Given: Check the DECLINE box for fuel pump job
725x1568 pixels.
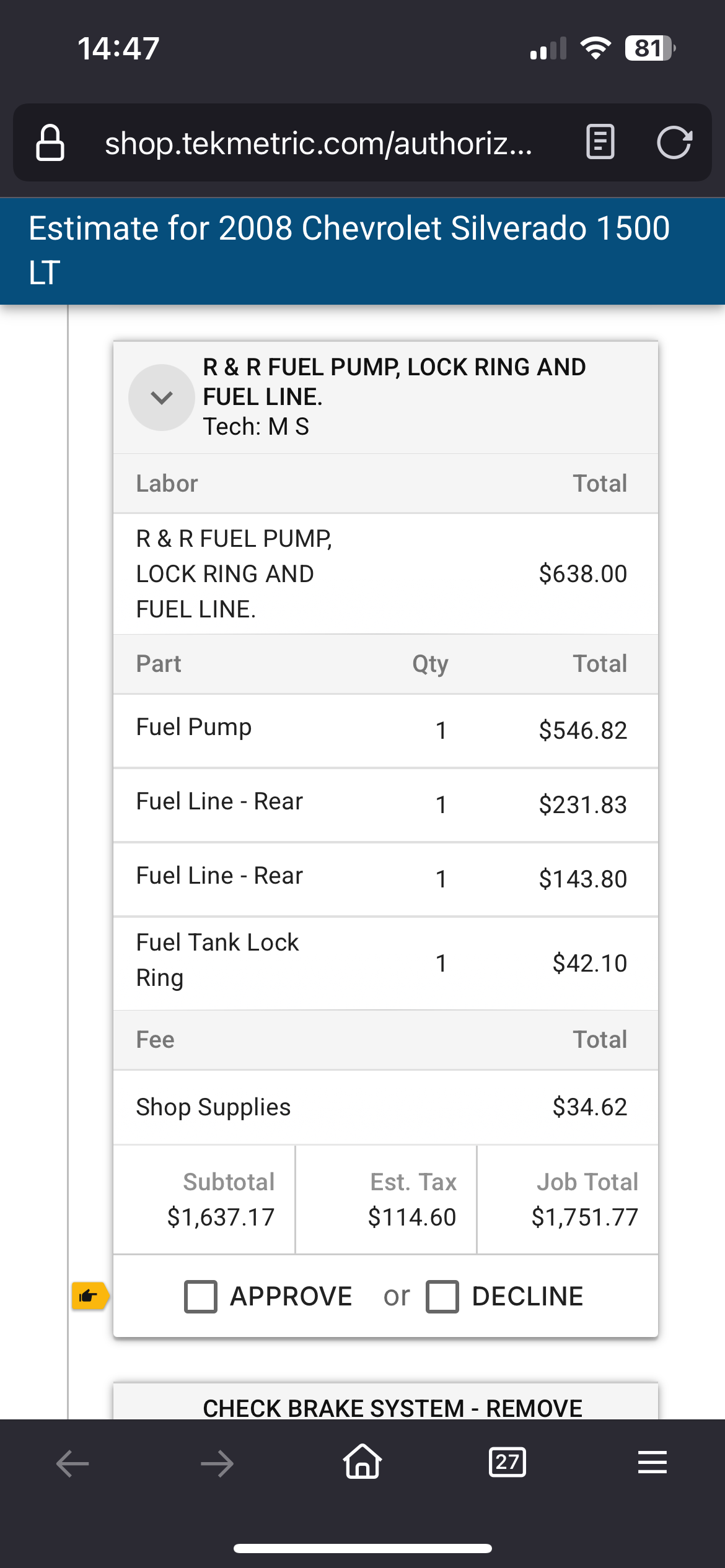Looking at the screenshot, I should pyautogui.click(x=442, y=1297).
